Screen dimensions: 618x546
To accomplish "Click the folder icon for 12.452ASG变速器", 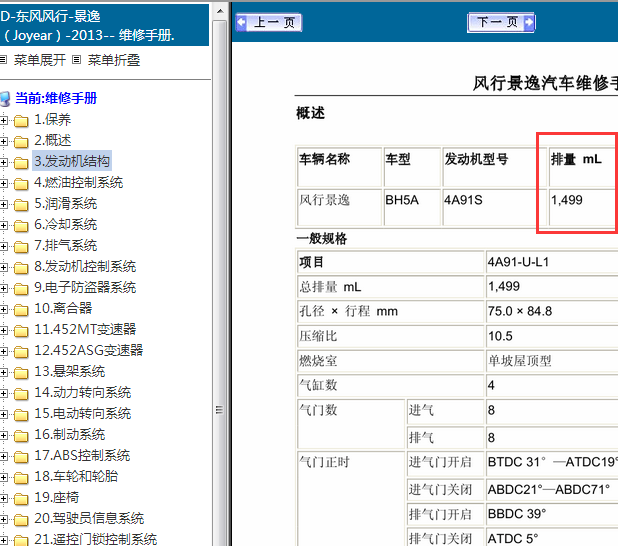I will (21, 352).
